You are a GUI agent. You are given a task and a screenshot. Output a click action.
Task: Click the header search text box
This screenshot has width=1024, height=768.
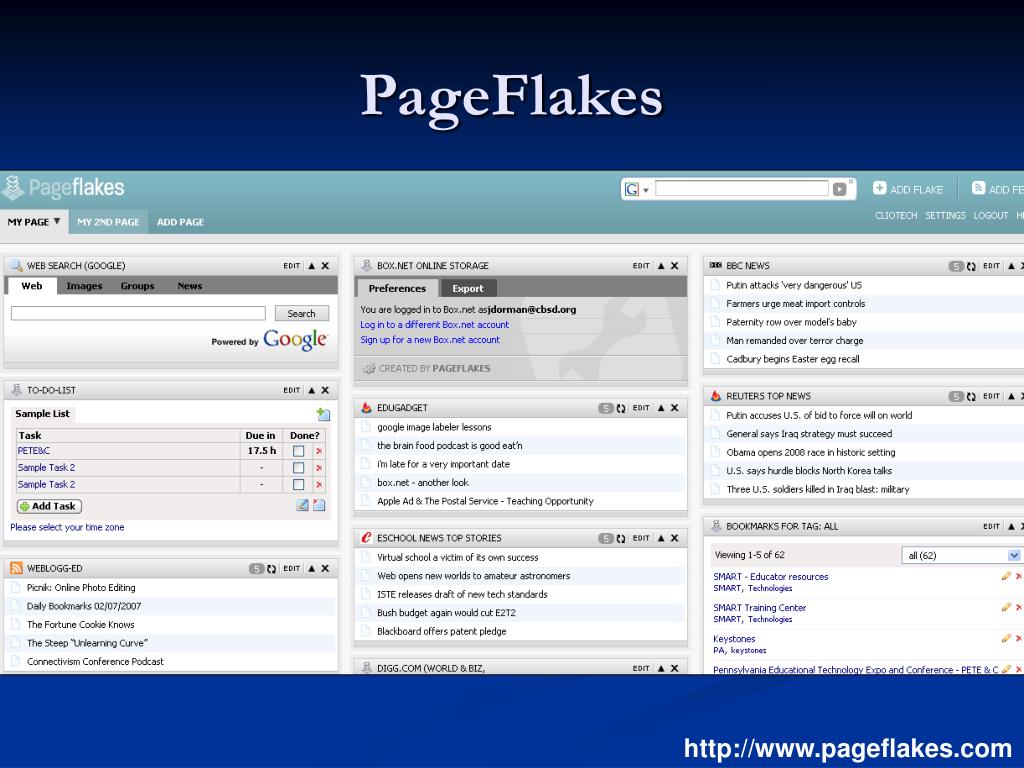[742, 189]
